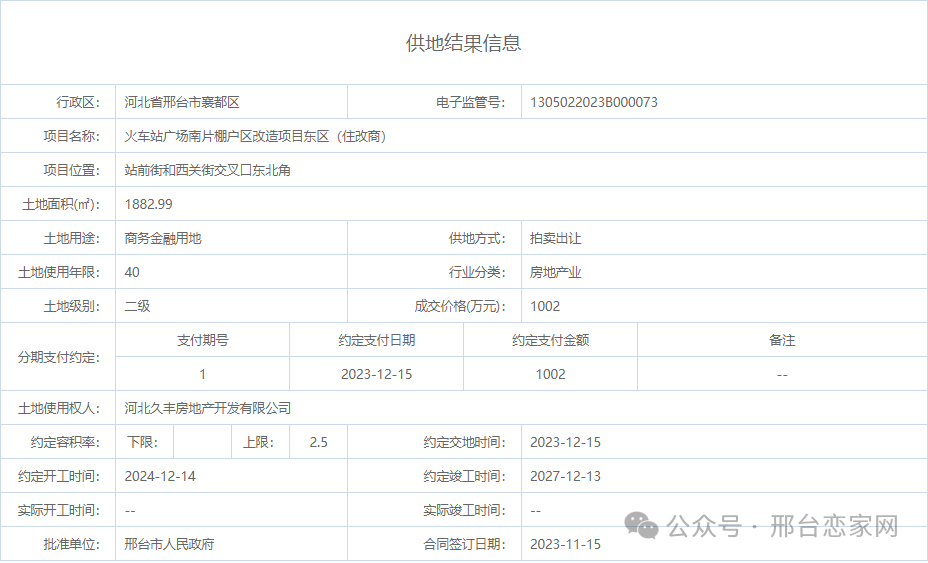The height and width of the screenshot is (563, 928).
Task: Select the 实际竣工时间 label
Action: click(x=465, y=511)
